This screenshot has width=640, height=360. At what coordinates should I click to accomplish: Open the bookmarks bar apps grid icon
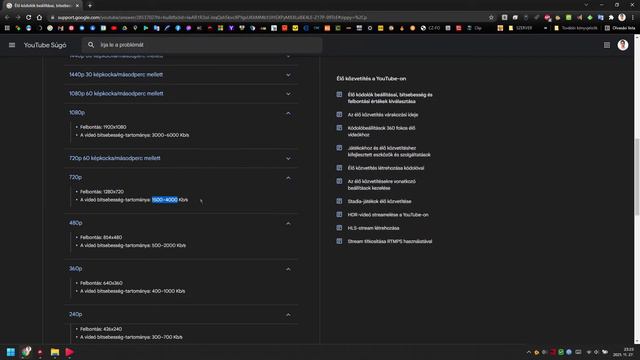[7, 28]
